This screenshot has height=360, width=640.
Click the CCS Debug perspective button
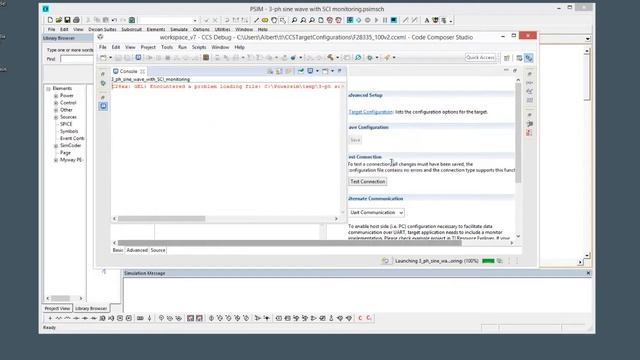click(x=529, y=58)
